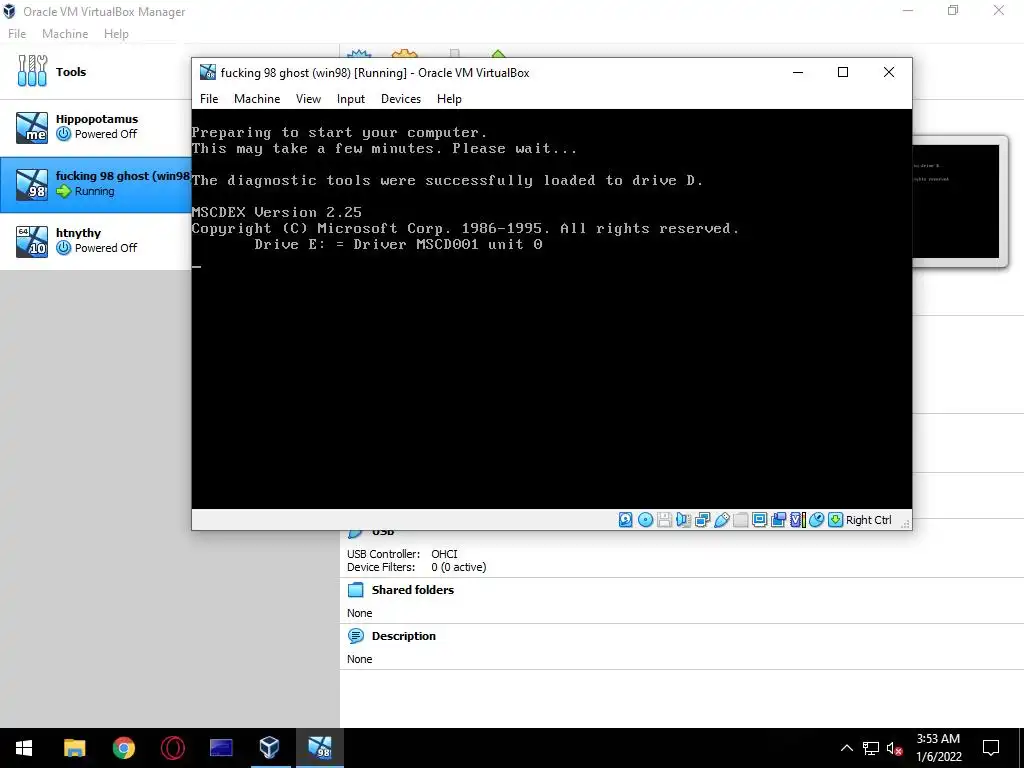Image resolution: width=1024 pixels, height=768 pixels.
Task: Select the Hippopotamus virtual machine
Action: coord(95,127)
